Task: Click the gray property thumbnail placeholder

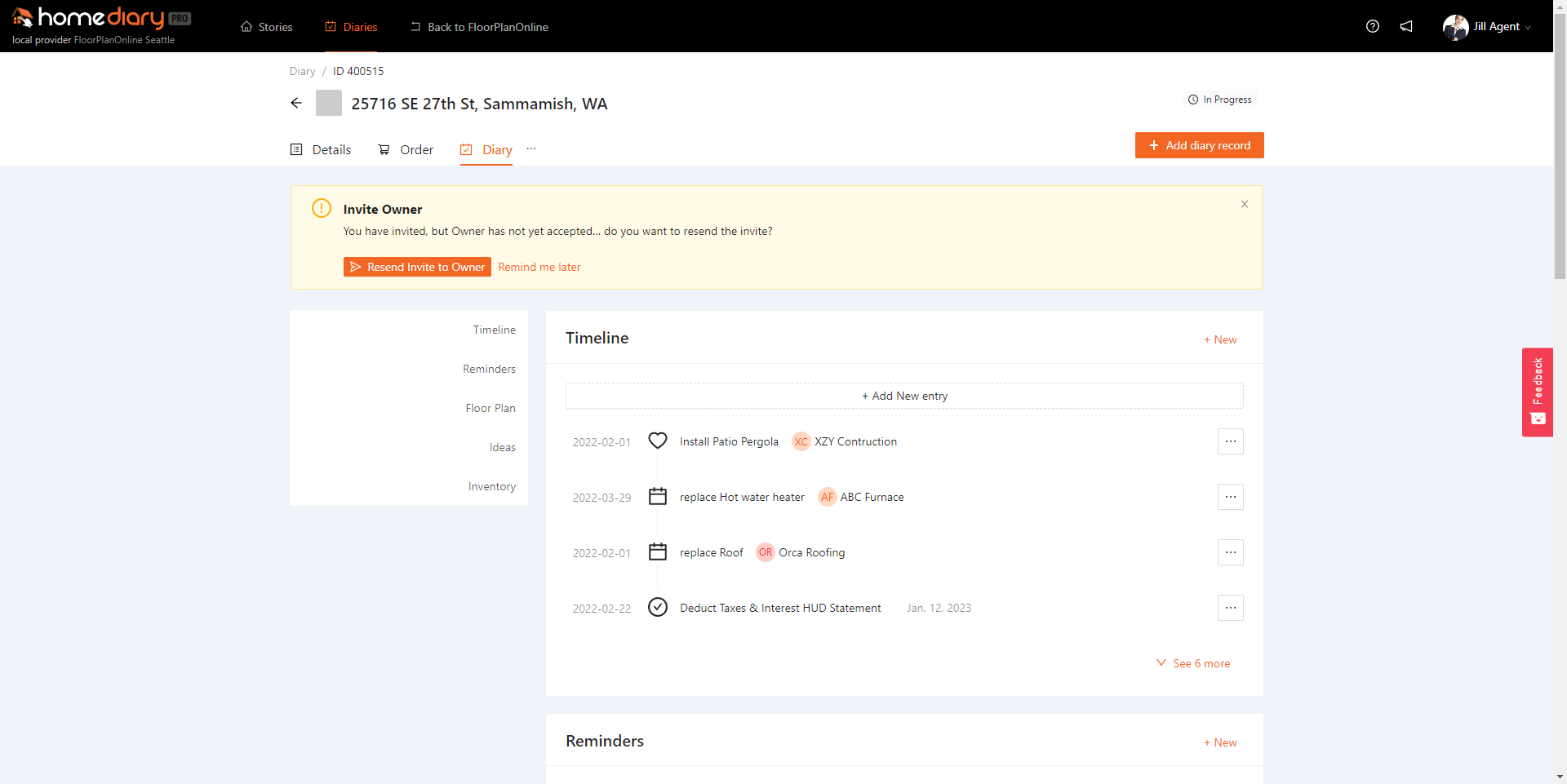Action: click(329, 103)
